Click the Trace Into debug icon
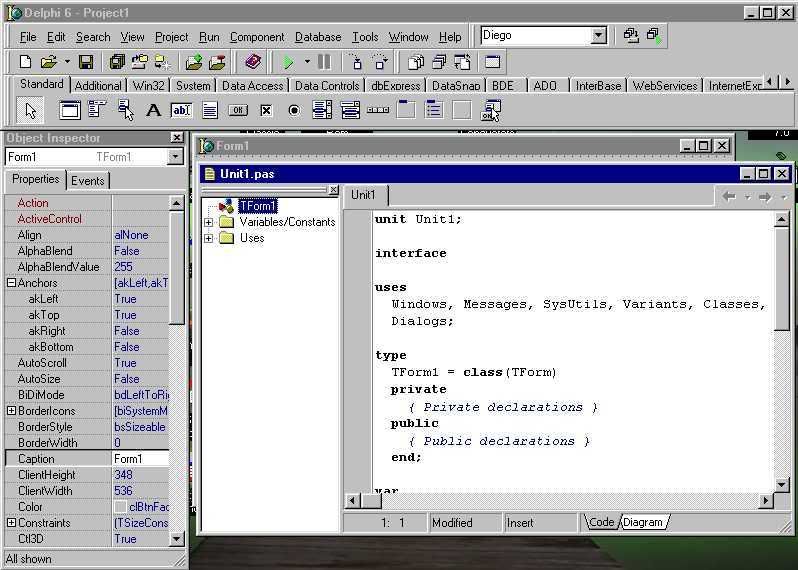 tap(357, 62)
